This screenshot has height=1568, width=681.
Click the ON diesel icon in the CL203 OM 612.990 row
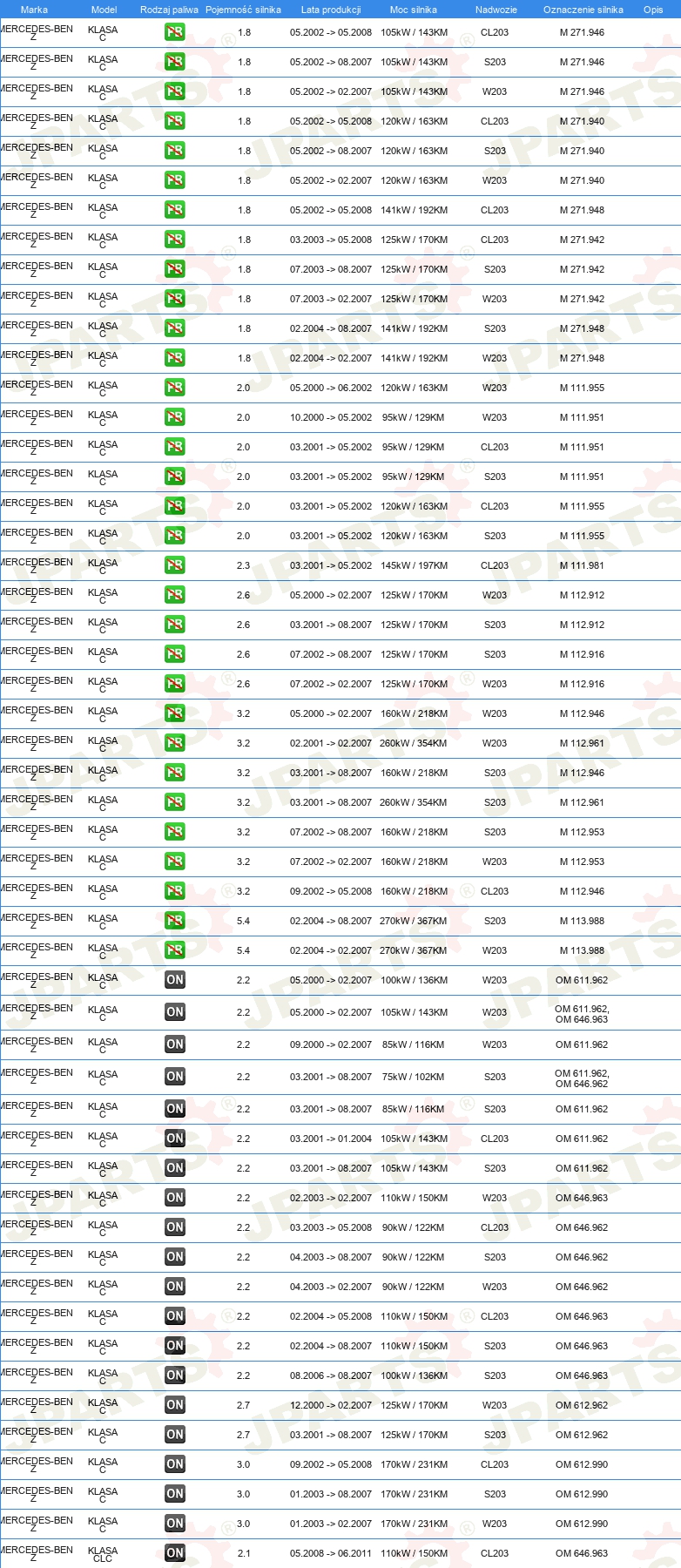[x=174, y=1464]
